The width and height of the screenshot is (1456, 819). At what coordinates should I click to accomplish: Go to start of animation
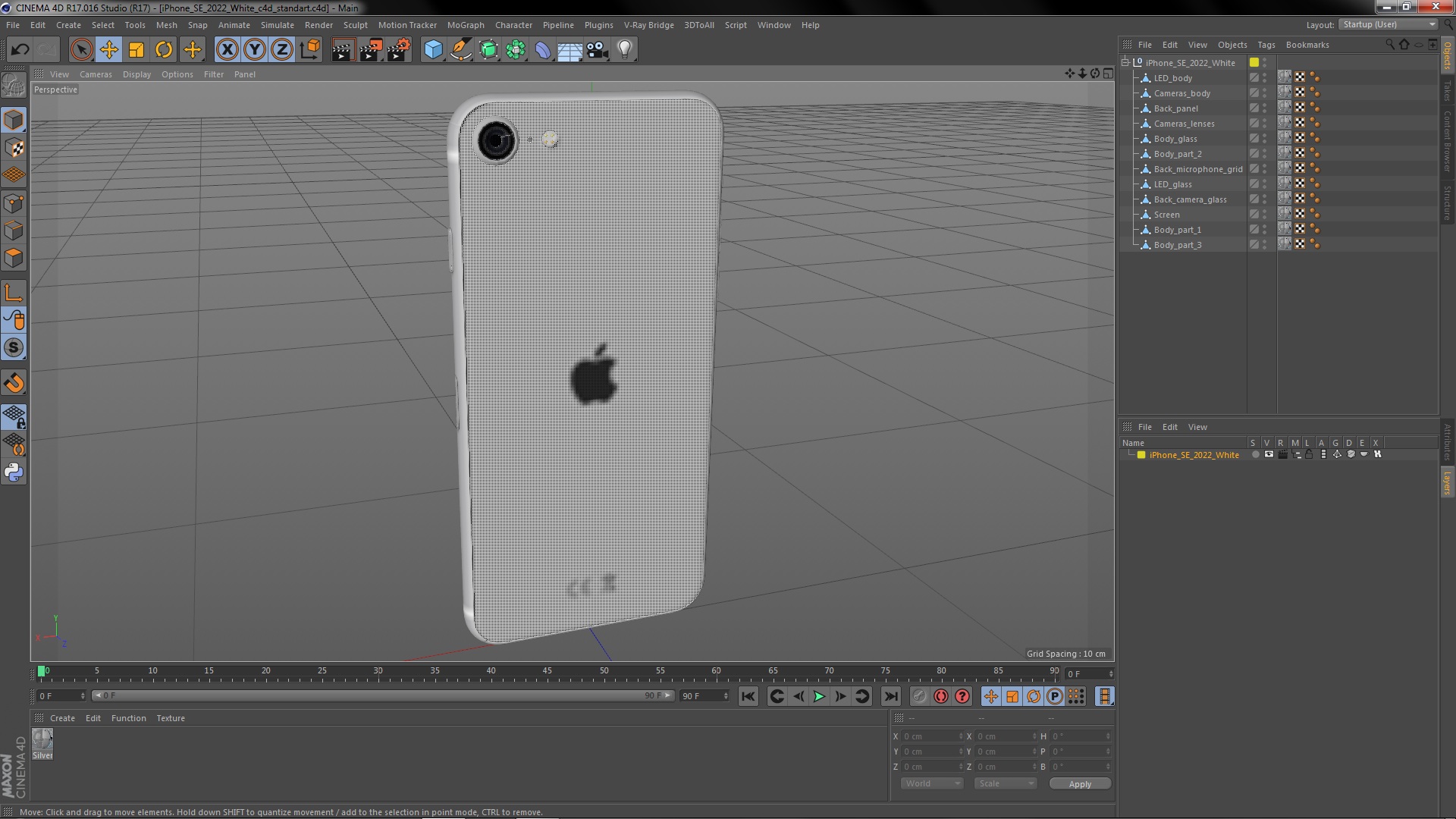pos(748,696)
